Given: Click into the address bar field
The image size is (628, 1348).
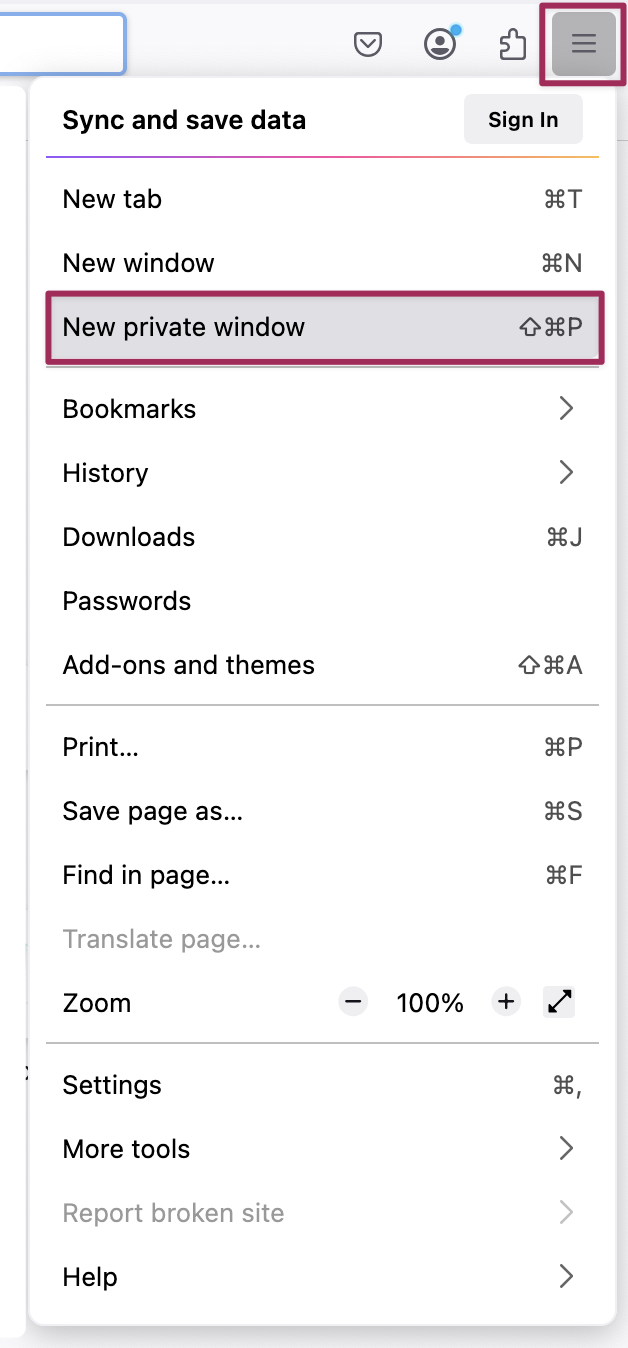Looking at the screenshot, I should pyautogui.click(x=60, y=44).
